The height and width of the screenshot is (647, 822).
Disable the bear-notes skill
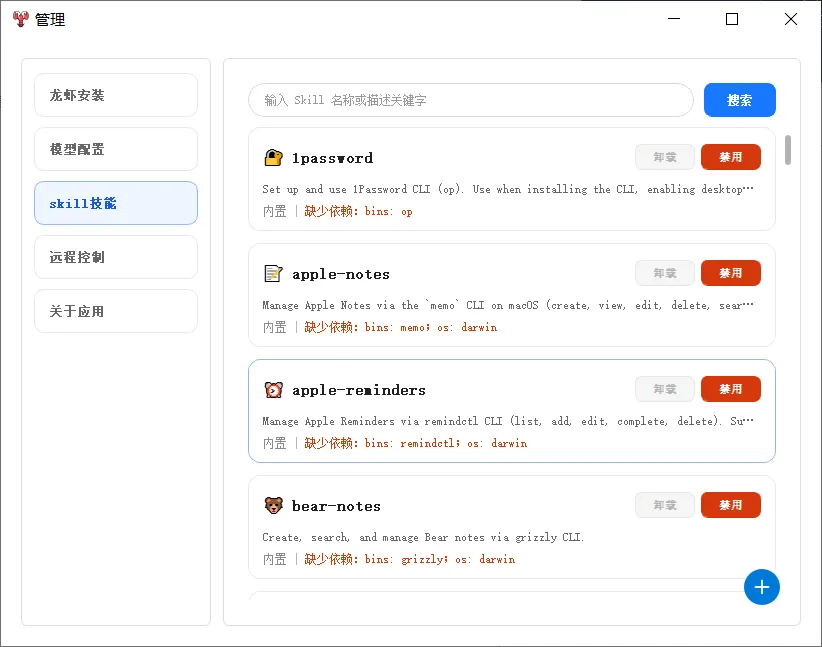pyautogui.click(x=730, y=505)
